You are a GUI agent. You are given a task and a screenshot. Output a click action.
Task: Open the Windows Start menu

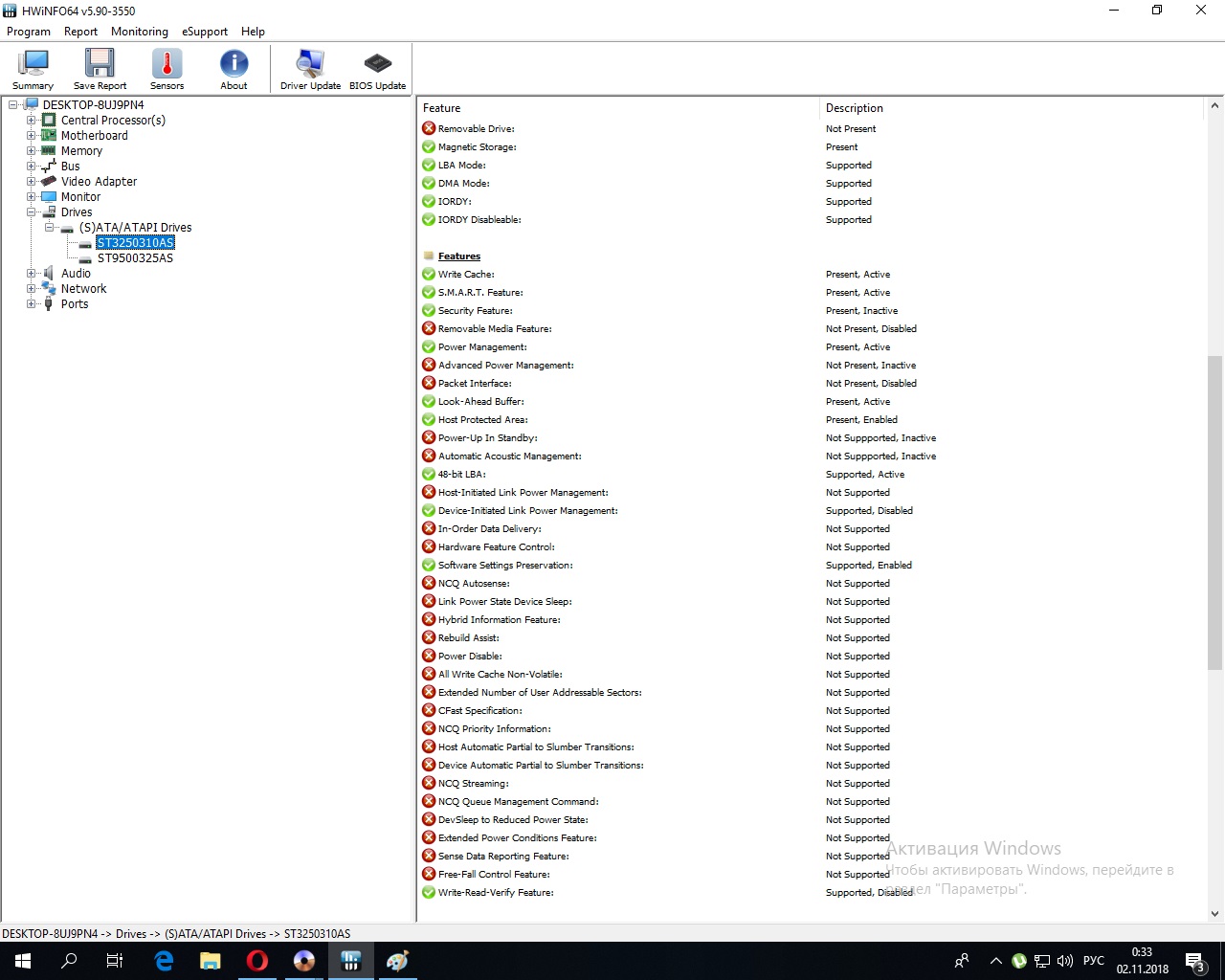23,961
